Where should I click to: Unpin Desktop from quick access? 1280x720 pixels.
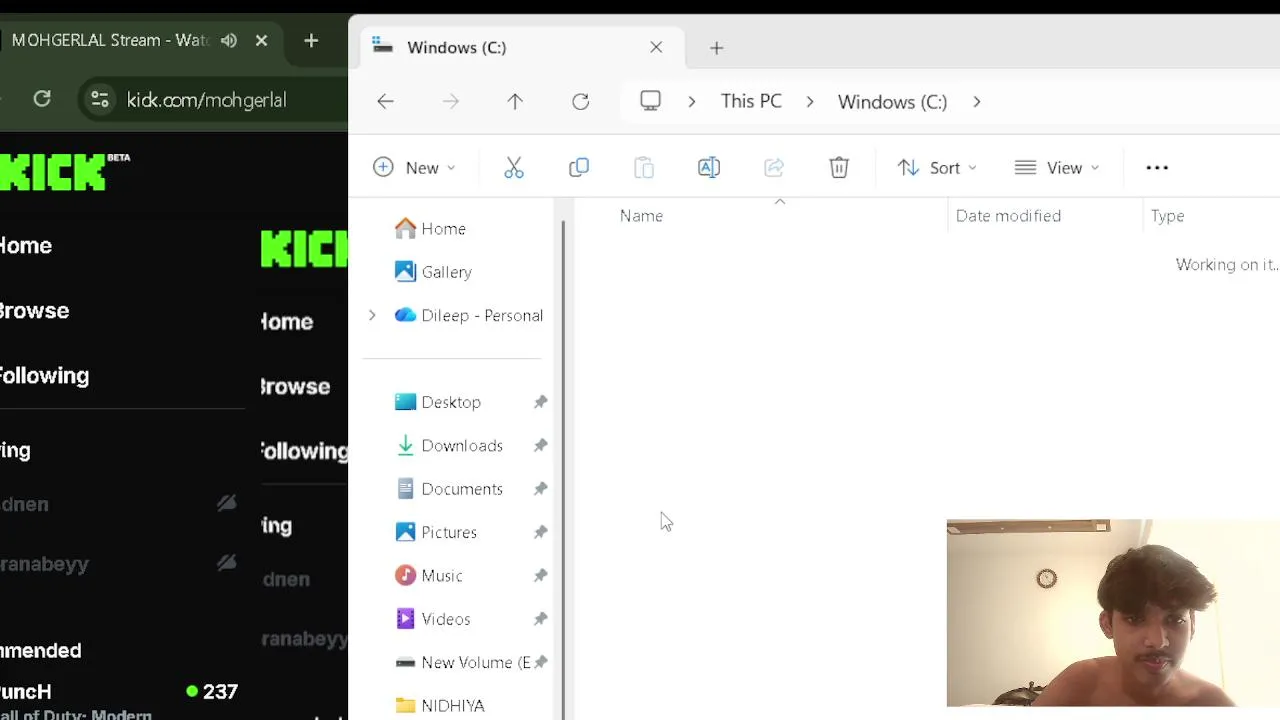tap(540, 402)
